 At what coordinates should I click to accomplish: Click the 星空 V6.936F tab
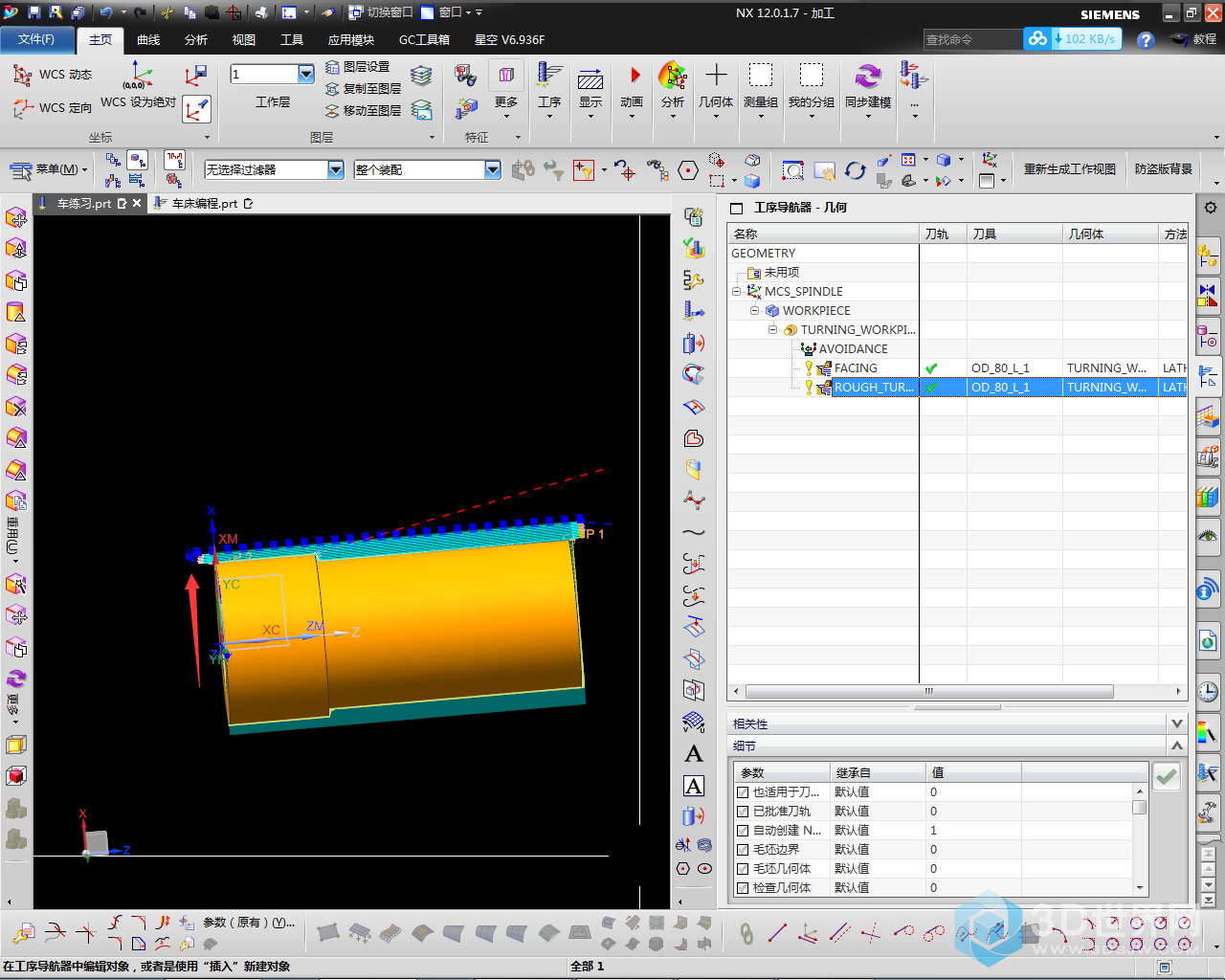coord(509,39)
